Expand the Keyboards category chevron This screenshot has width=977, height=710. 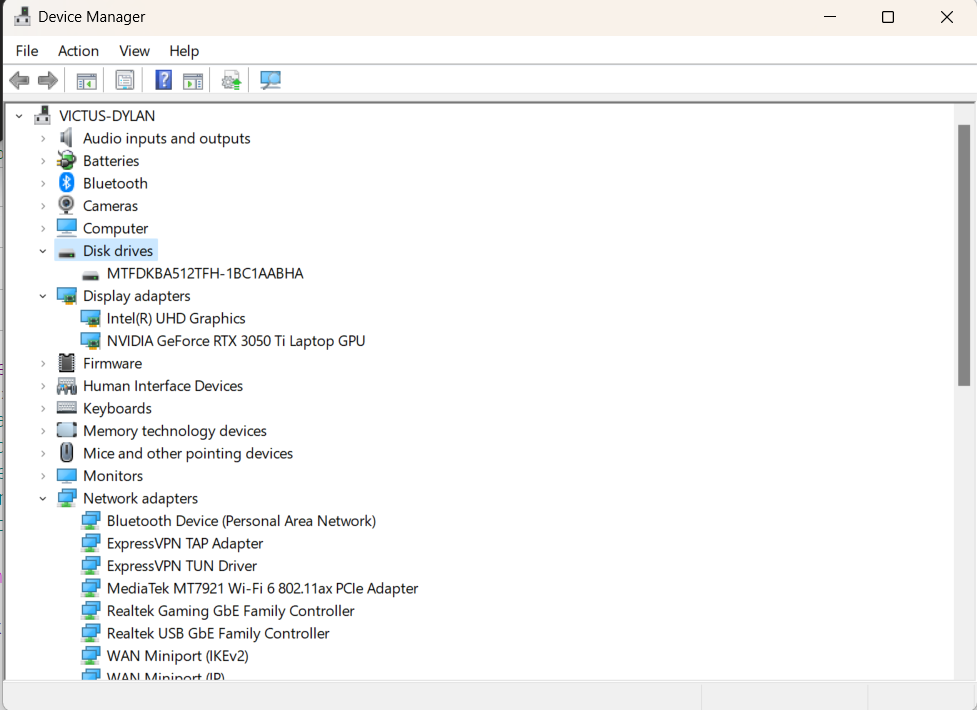(x=42, y=408)
